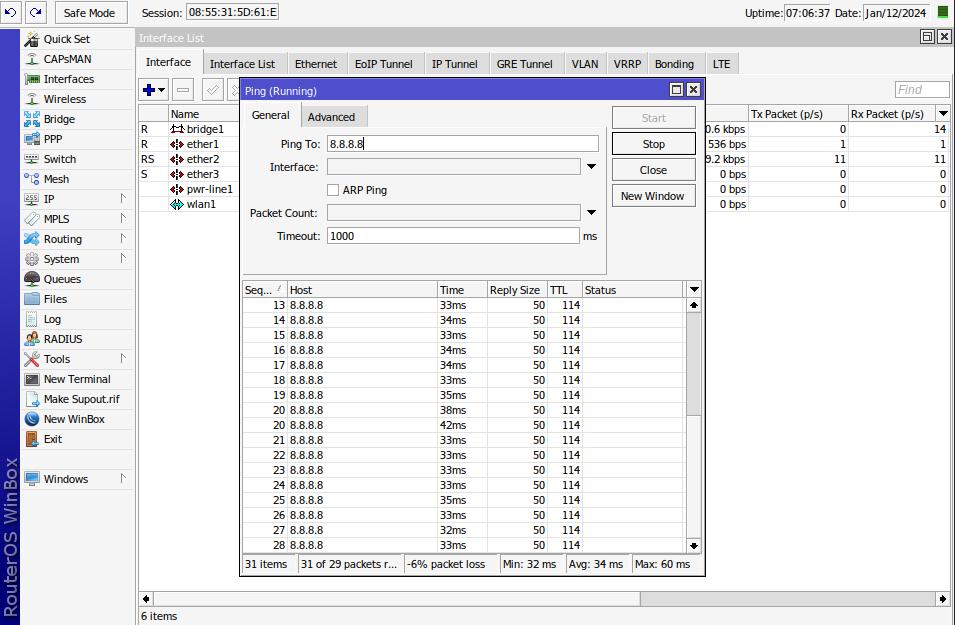Select the General ping tab

coord(270,115)
